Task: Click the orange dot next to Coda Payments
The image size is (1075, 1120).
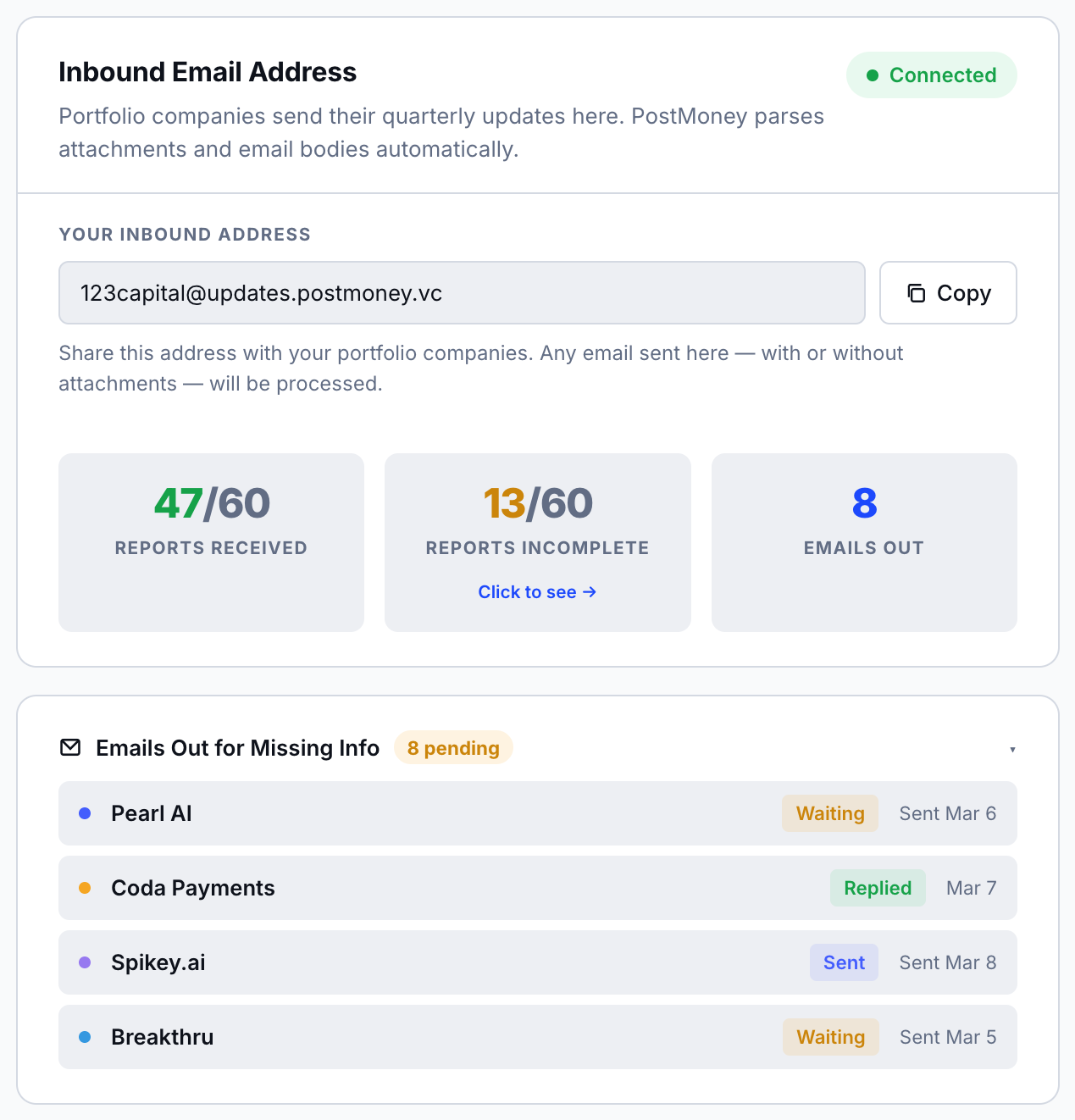Action: point(84,887)
